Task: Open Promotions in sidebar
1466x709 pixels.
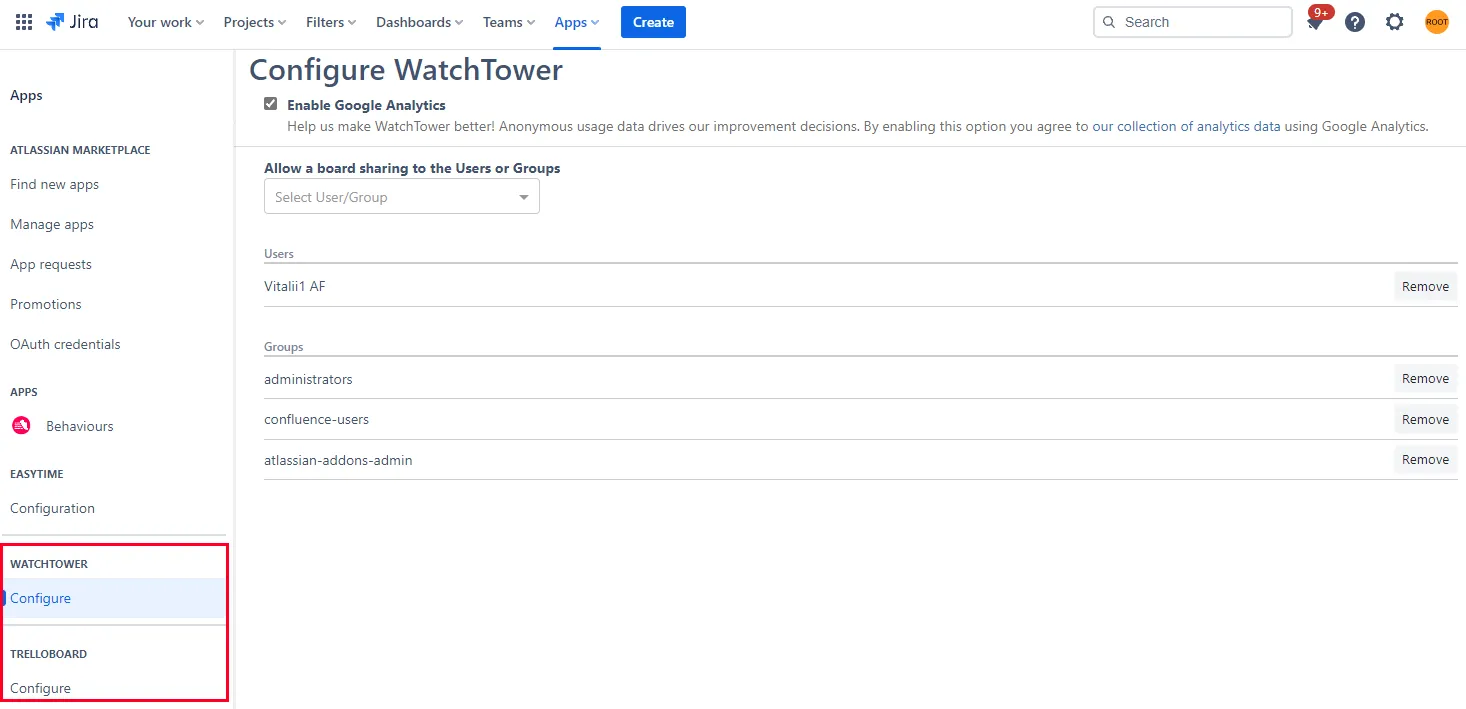Action: (x=46, y=304)
